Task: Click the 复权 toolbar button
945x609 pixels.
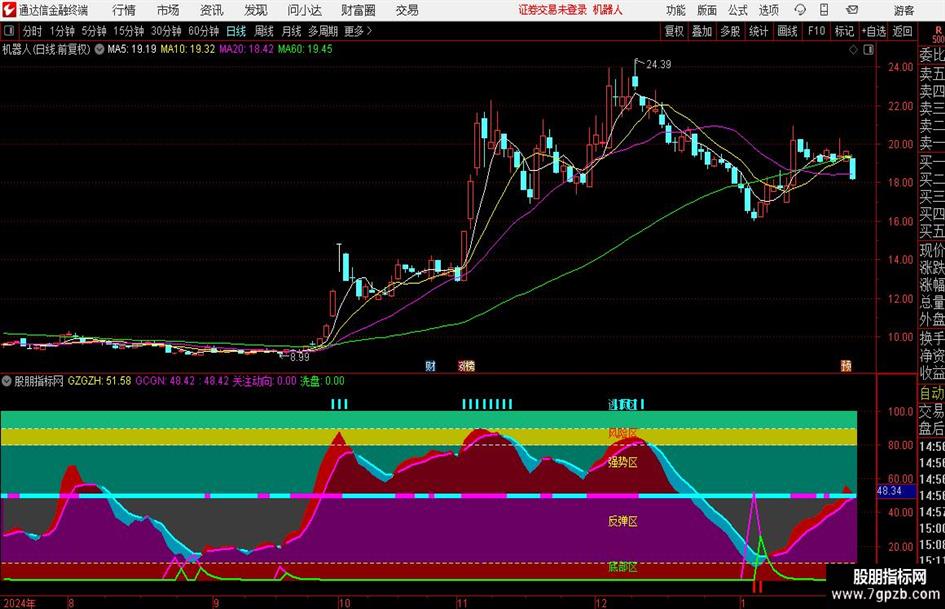Action: click(x=674, y=31)
